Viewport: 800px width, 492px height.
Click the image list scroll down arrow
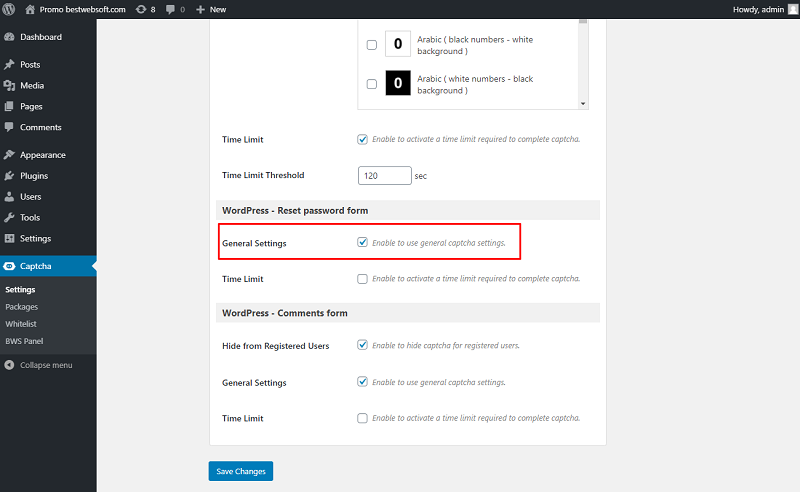[x=583, y=104]
